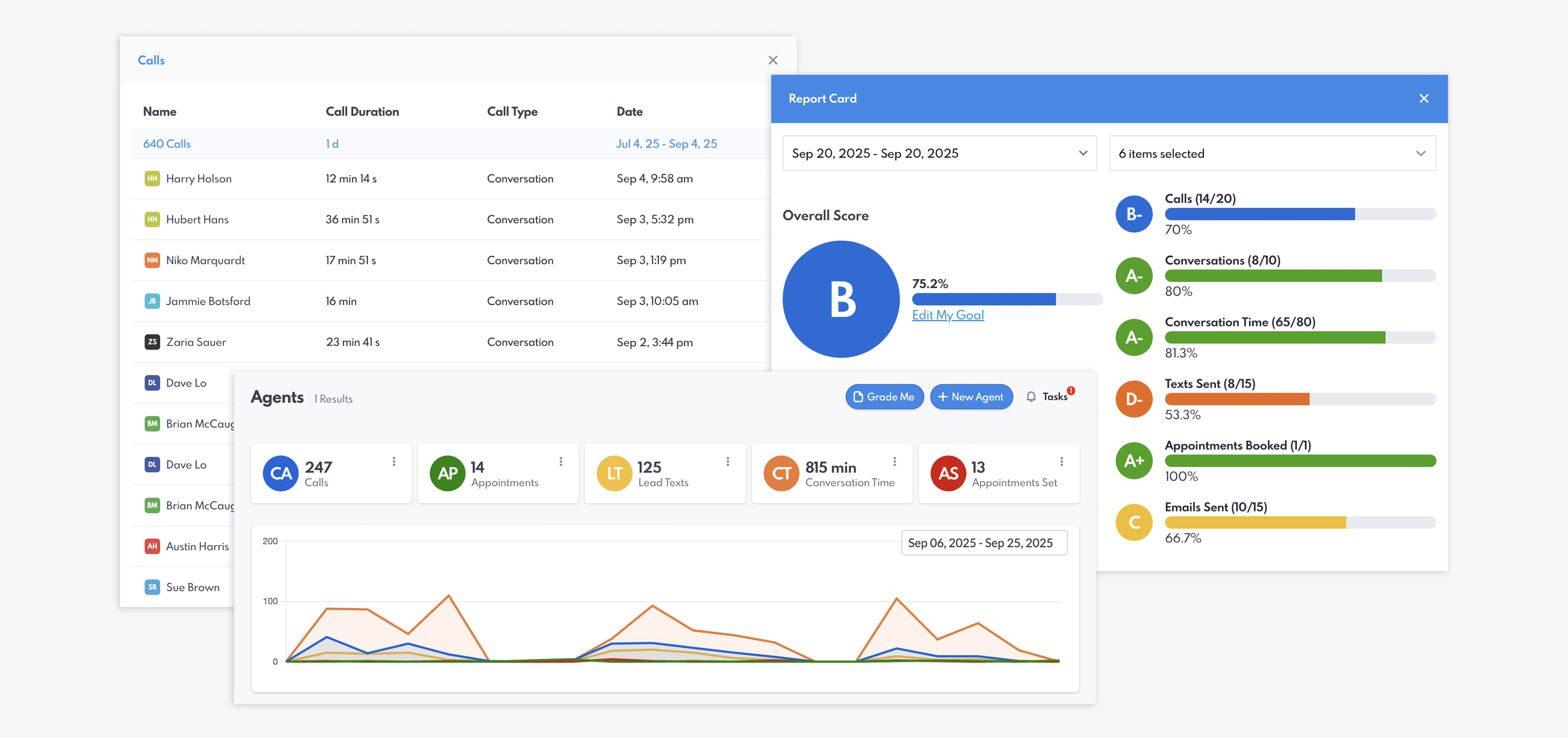Open the Appointments card three-dot menu
1568x738 pixels.
click(x=561, y=462)
